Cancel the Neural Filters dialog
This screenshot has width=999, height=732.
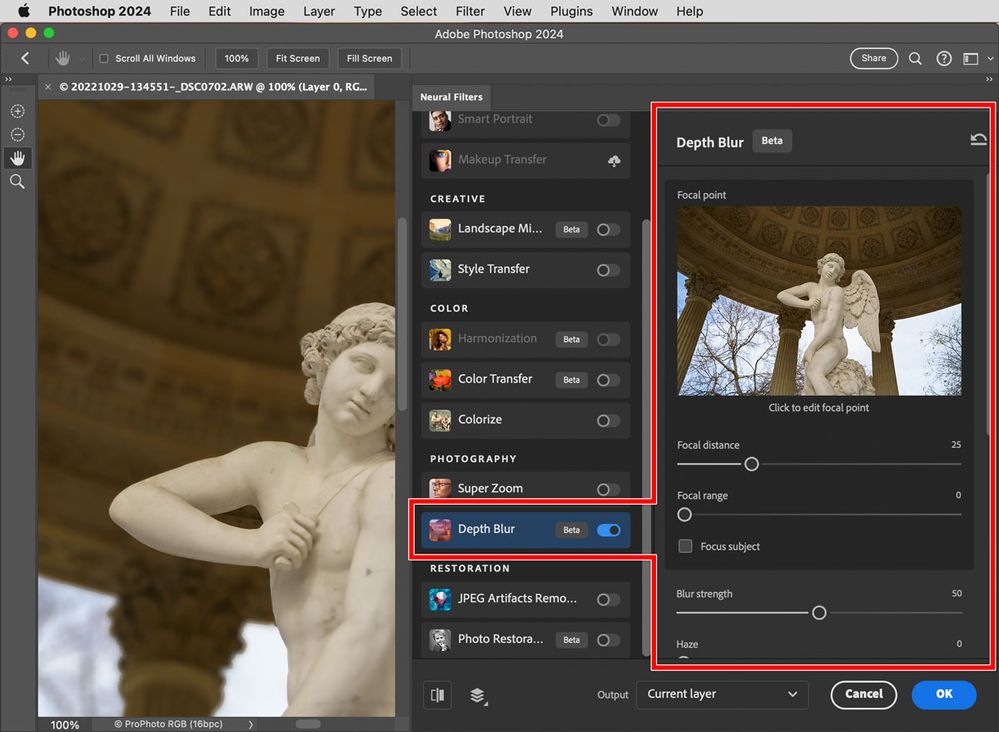pyautogui.click(x=863, y=694)
